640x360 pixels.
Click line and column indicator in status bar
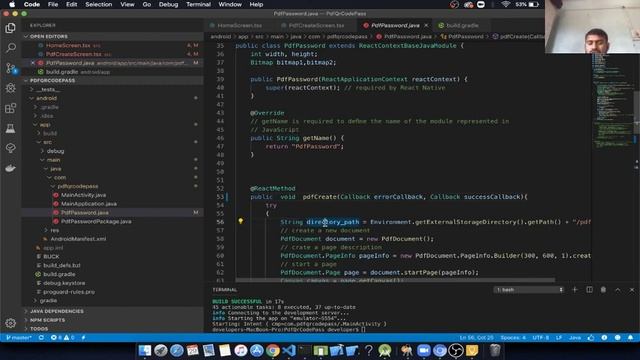(476, 338)
